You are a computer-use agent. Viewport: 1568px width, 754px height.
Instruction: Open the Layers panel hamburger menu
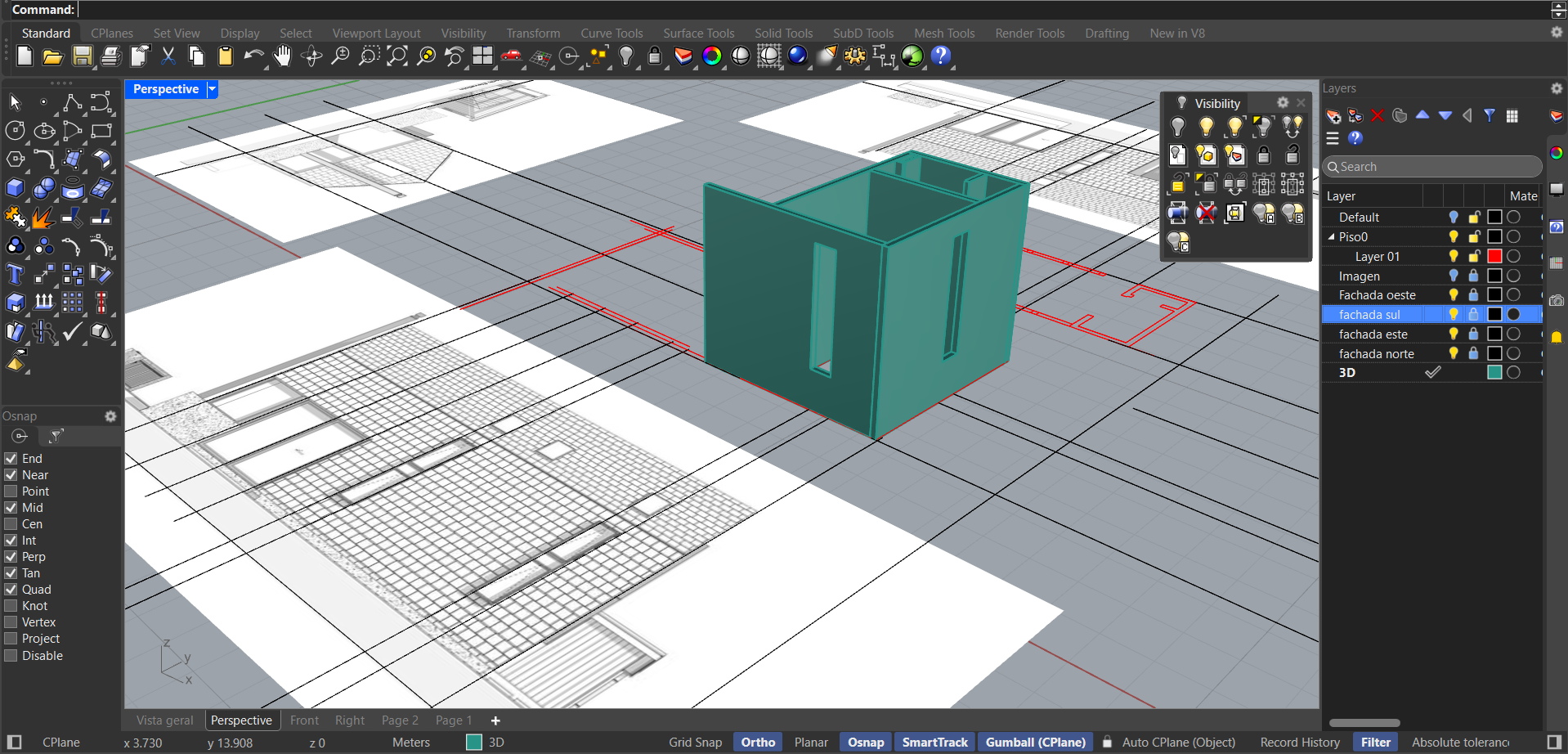tap(1332, 138)
